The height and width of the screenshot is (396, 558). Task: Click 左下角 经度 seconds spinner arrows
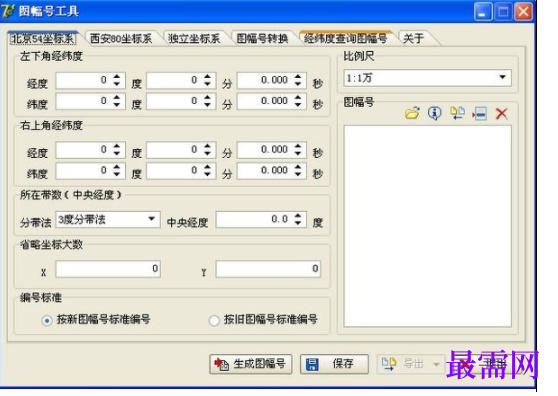pyautogui.click(x=298, y=80)
